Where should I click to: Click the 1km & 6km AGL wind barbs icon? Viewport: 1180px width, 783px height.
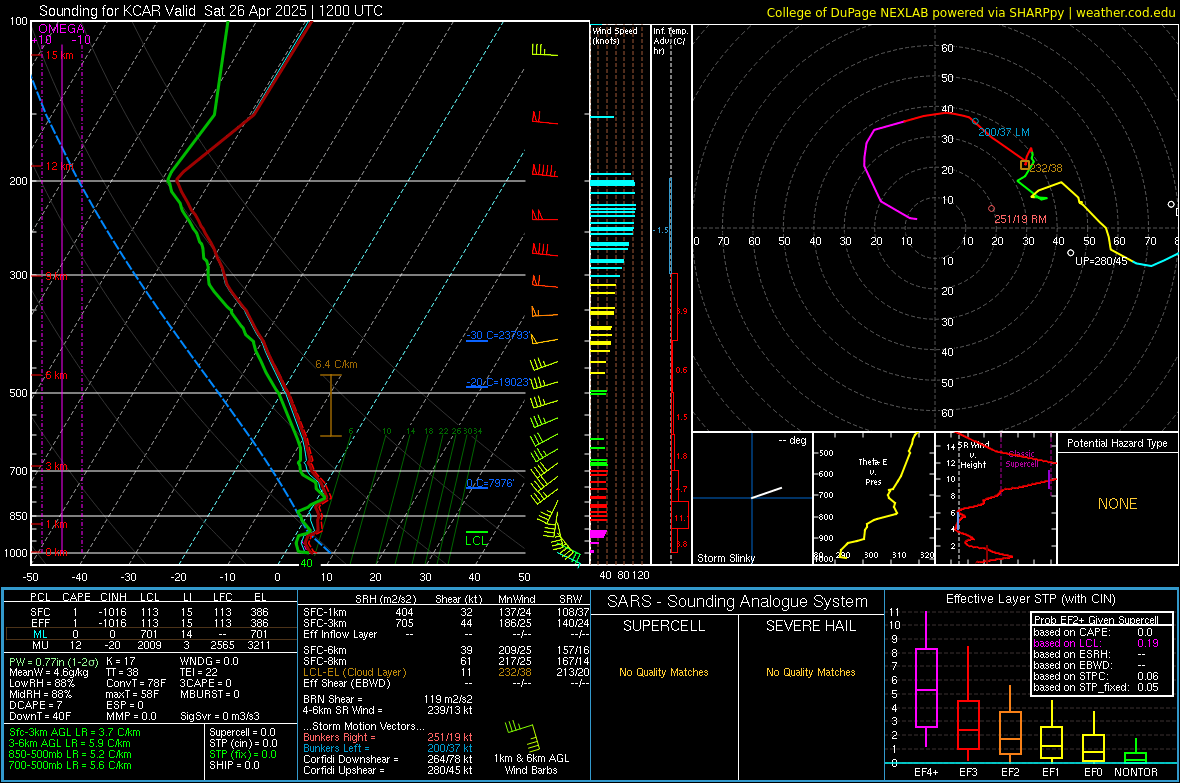(523, 735)
